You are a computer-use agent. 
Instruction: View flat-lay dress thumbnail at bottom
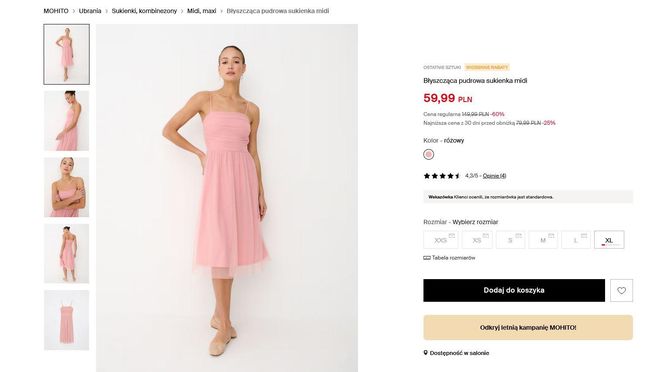point(66,320)
